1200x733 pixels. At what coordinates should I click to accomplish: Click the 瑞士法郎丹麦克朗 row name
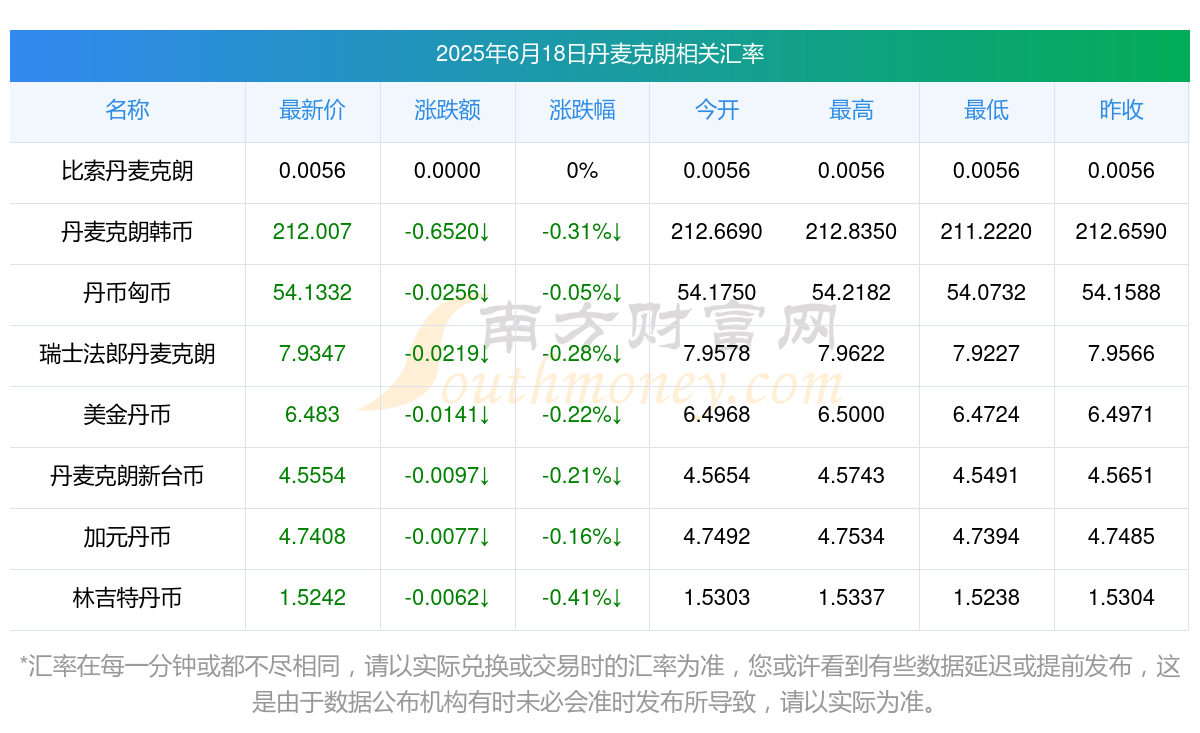[x=127, y=354]
